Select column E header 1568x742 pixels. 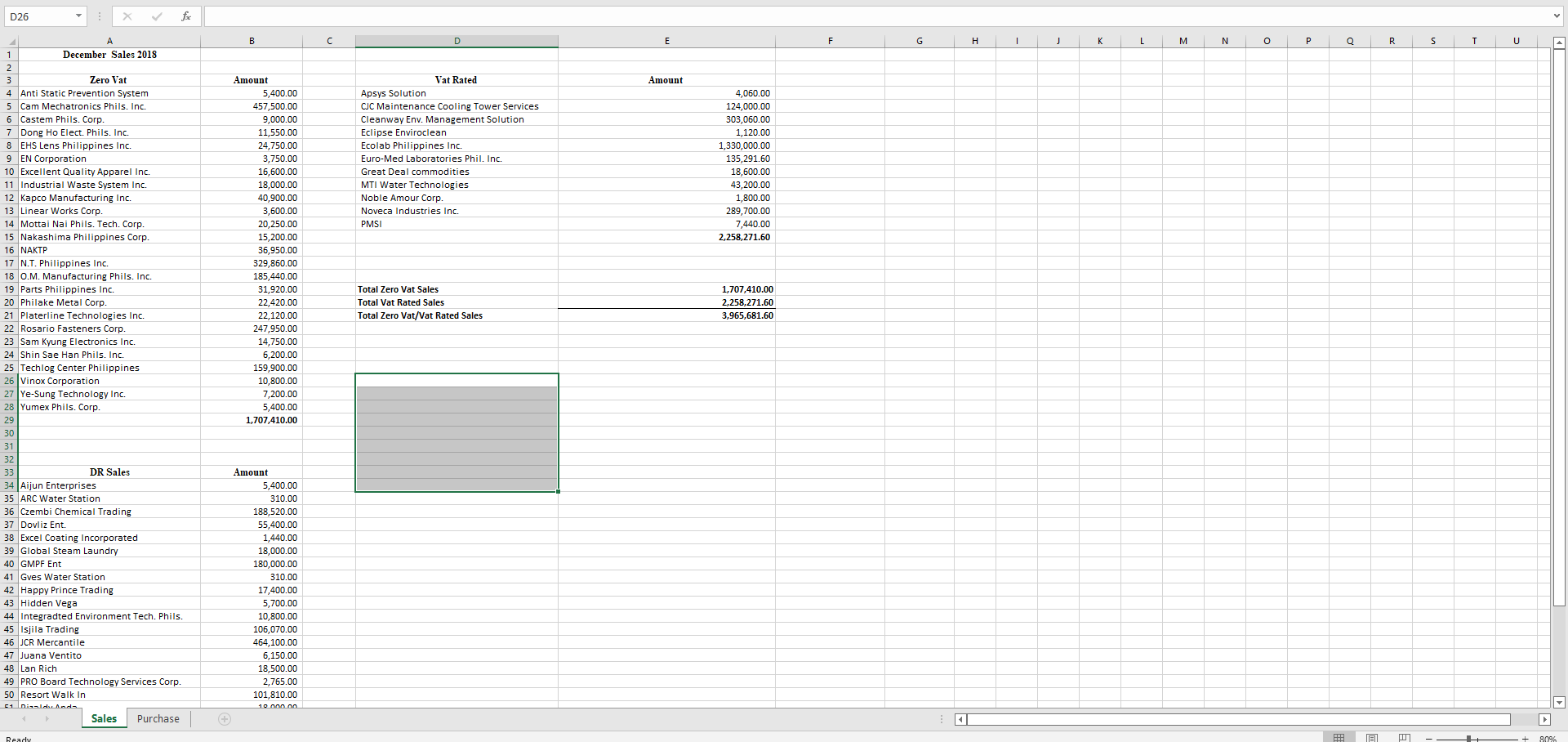[667, 41]
